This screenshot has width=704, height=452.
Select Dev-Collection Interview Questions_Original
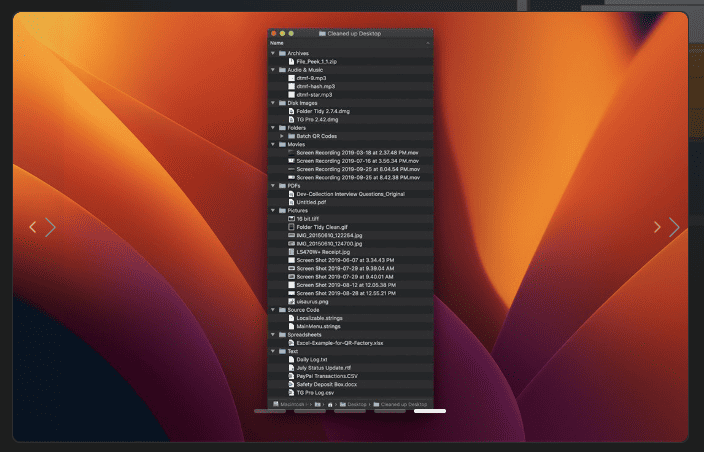pos(351,194)
